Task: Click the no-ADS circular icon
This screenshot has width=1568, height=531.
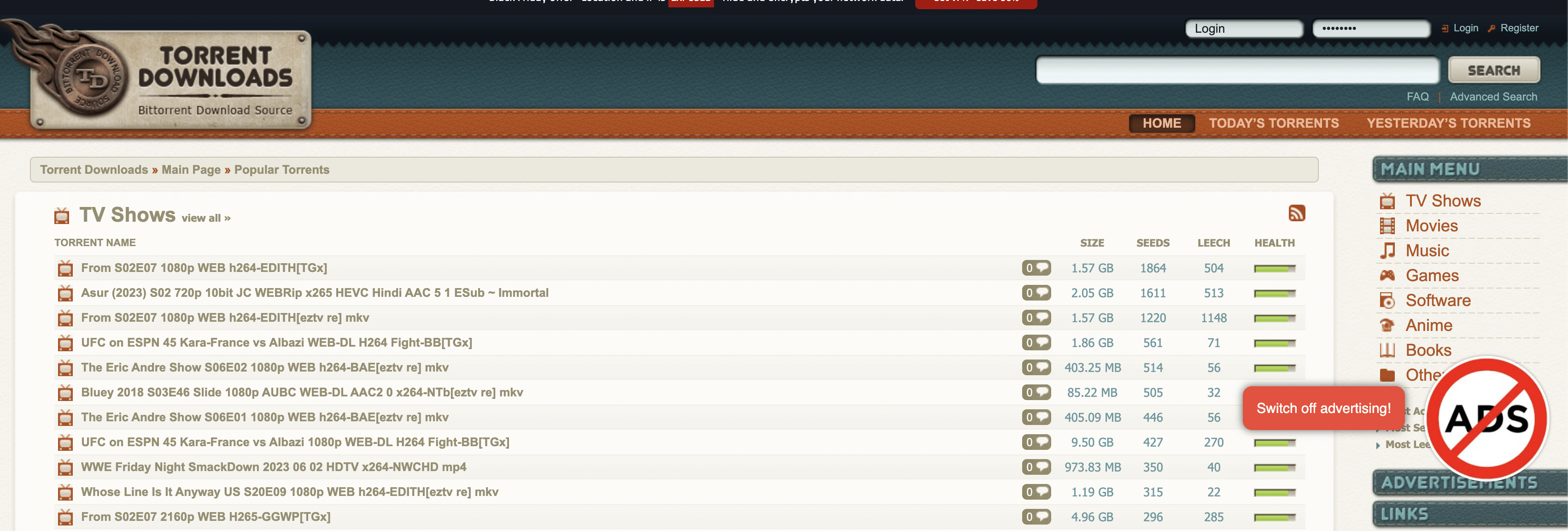Action: coord(1487,419)
